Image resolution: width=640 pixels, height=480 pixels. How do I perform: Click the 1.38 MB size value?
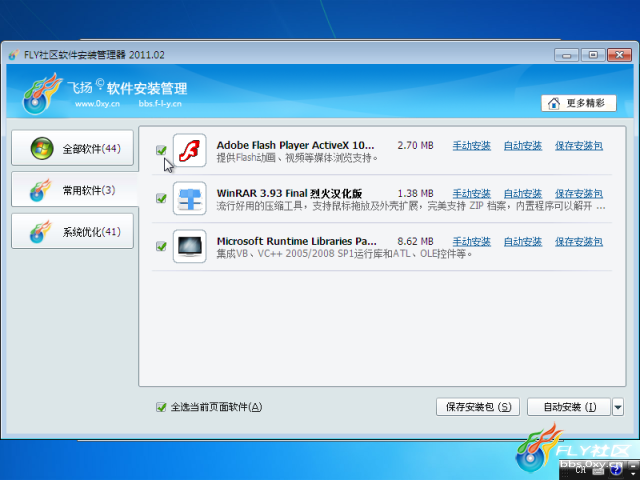[416, 193]
